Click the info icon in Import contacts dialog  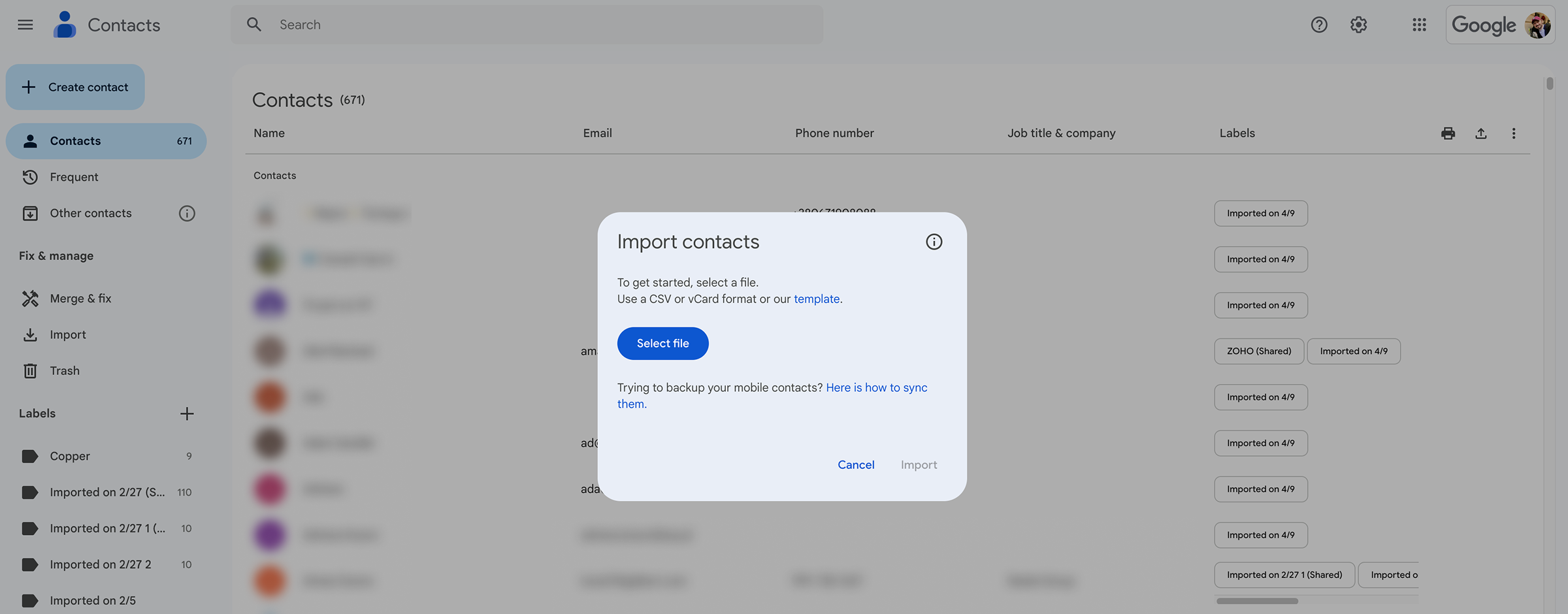(934, 242)
